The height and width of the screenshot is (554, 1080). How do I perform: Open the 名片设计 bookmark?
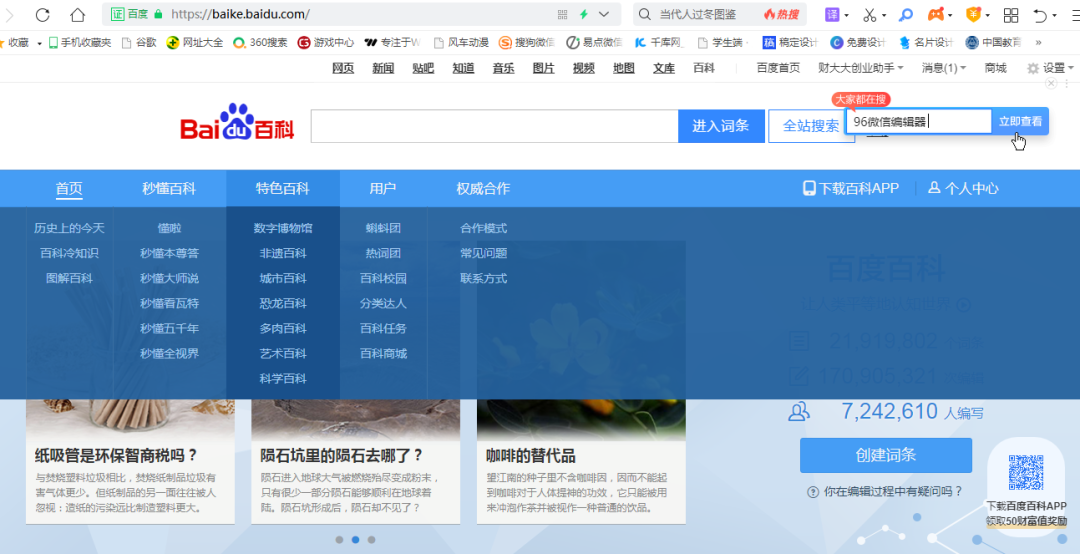[926, 43]
